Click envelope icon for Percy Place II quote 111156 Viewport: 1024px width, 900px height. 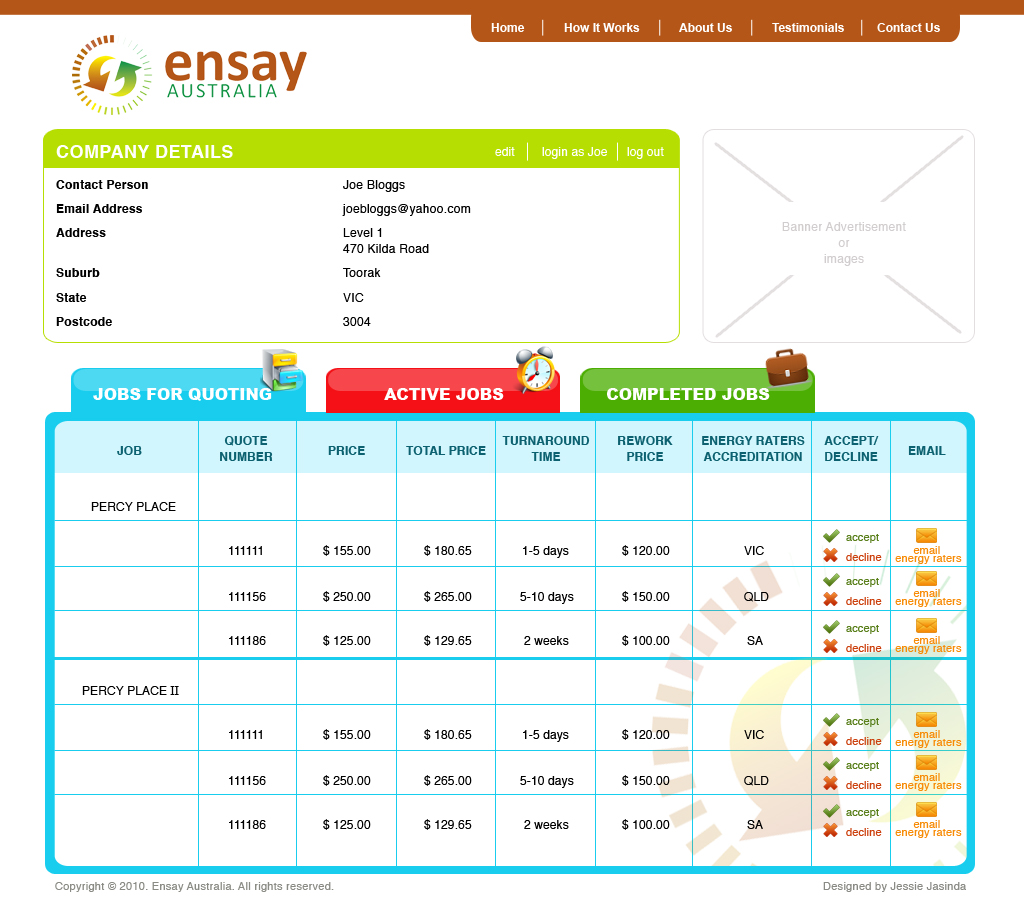pyautogui.click(x=926, y=763)
